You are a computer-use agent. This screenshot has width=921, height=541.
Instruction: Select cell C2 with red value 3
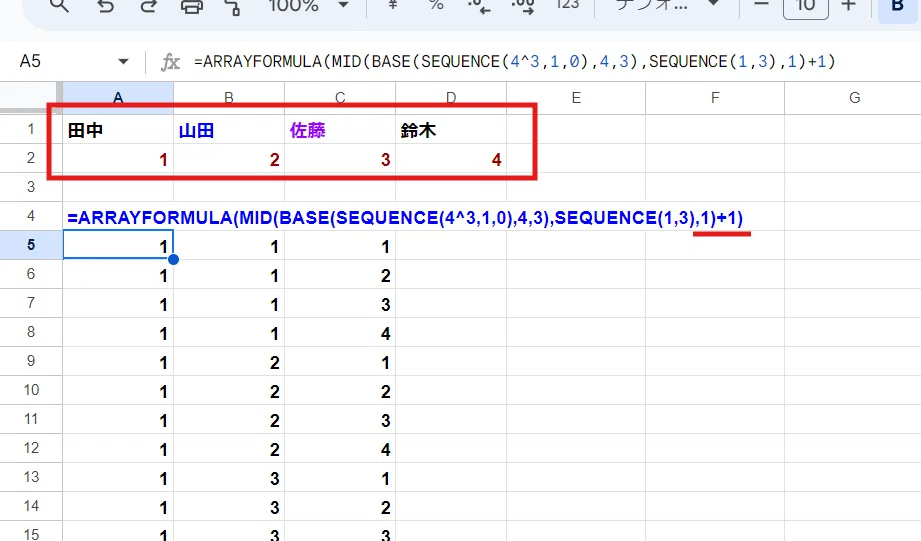(x=340, y=159)
